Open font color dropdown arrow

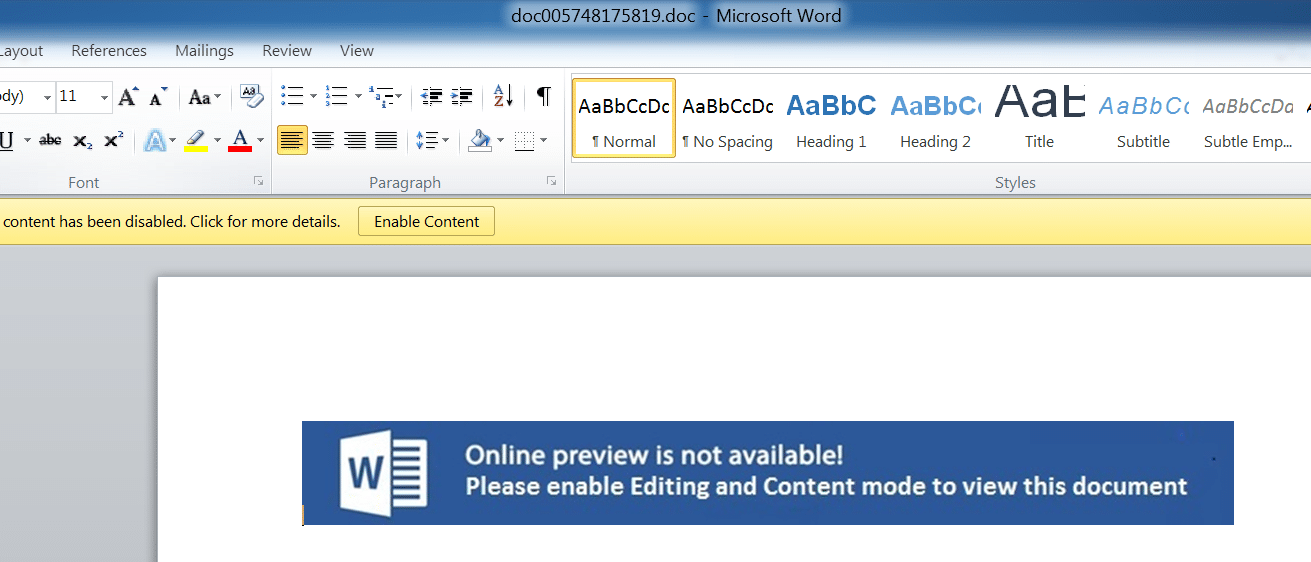coord(260,141)
